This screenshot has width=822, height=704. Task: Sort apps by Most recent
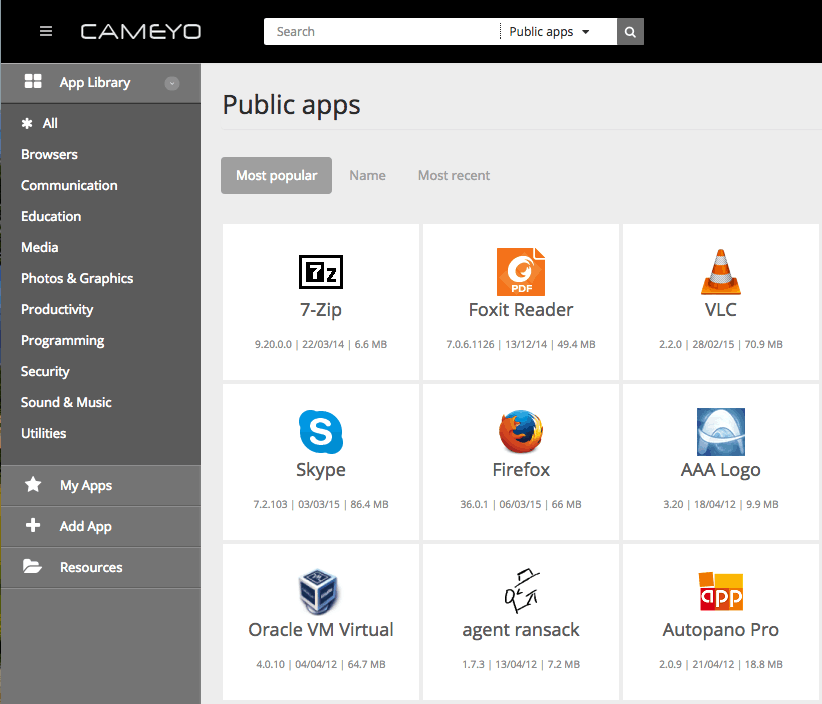454,176
